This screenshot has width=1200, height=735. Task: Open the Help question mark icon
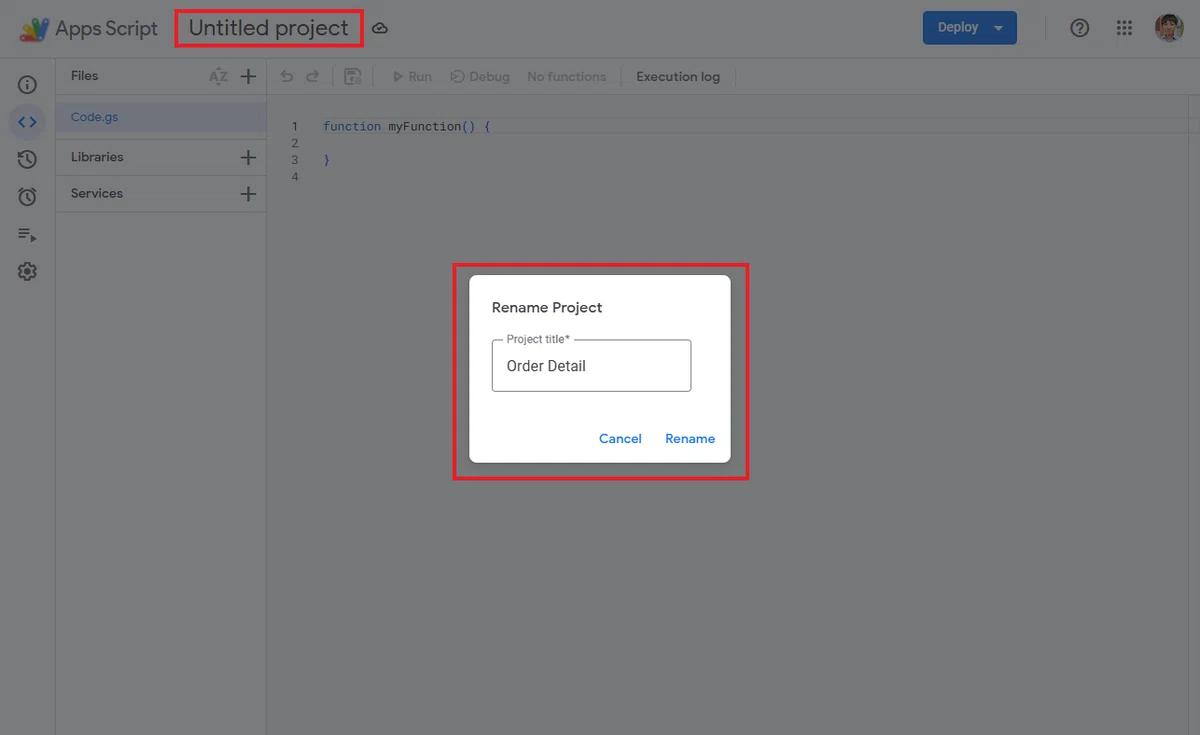[x=1080, y=28]
